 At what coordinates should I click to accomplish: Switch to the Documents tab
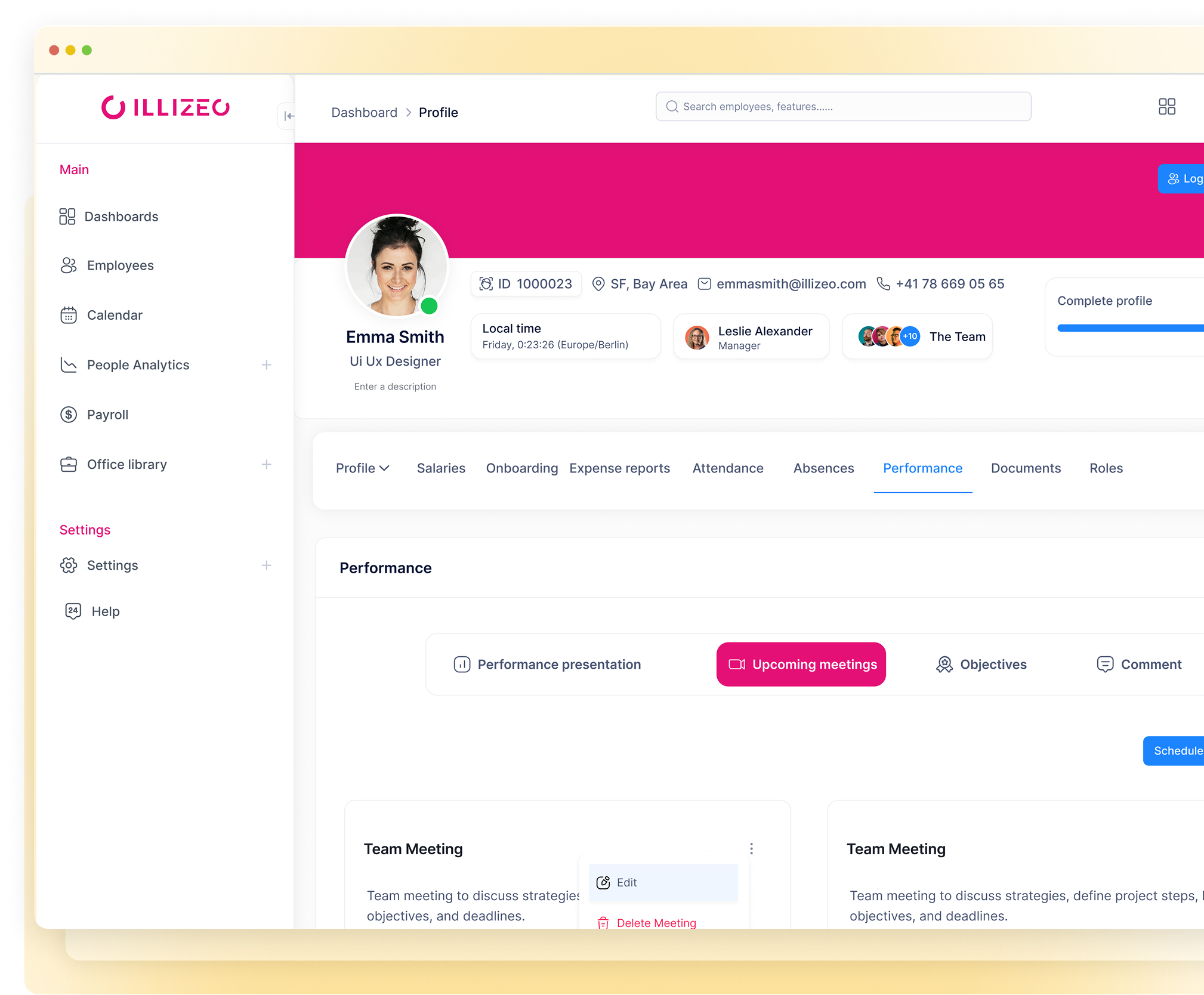pos(1025,468)
